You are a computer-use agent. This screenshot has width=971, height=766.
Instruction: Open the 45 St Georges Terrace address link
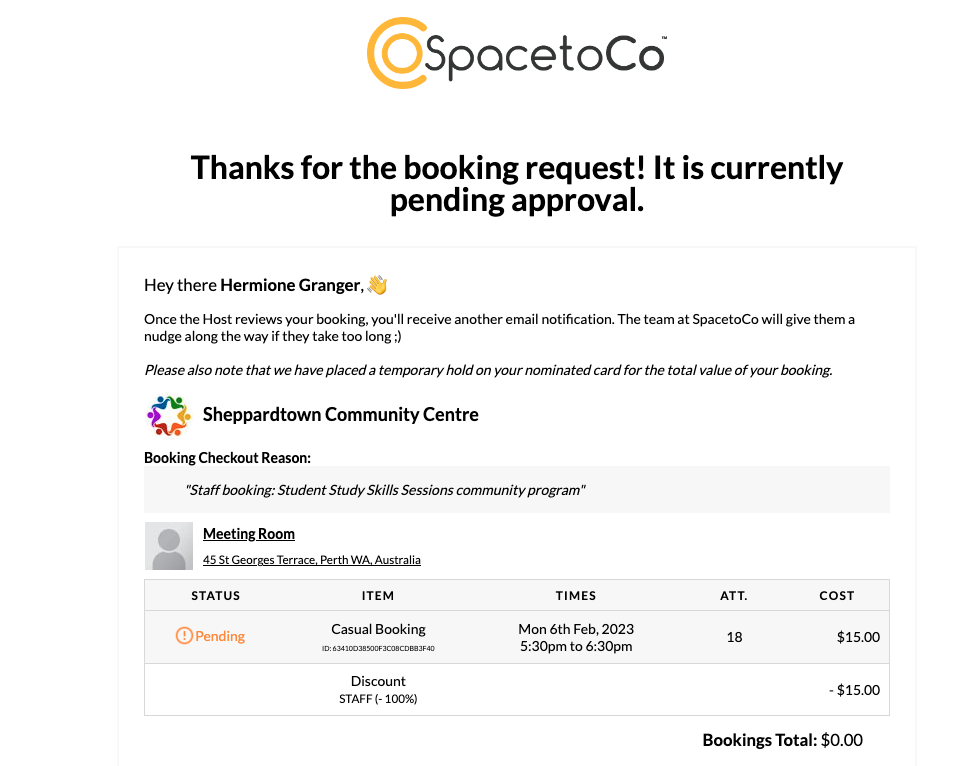pos(312,560)
